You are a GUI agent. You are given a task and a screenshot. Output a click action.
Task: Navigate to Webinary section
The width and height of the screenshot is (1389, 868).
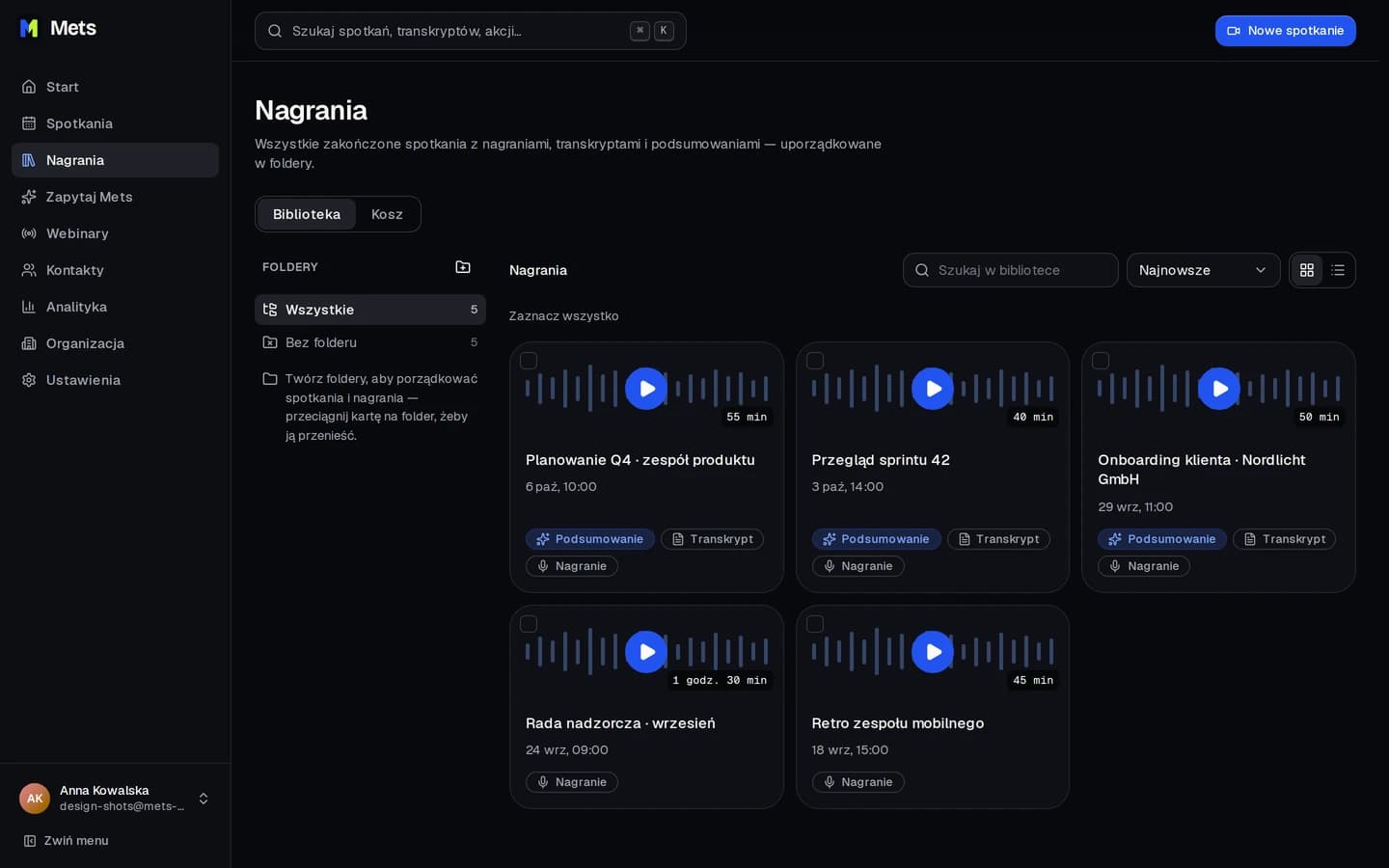point(115,233)
